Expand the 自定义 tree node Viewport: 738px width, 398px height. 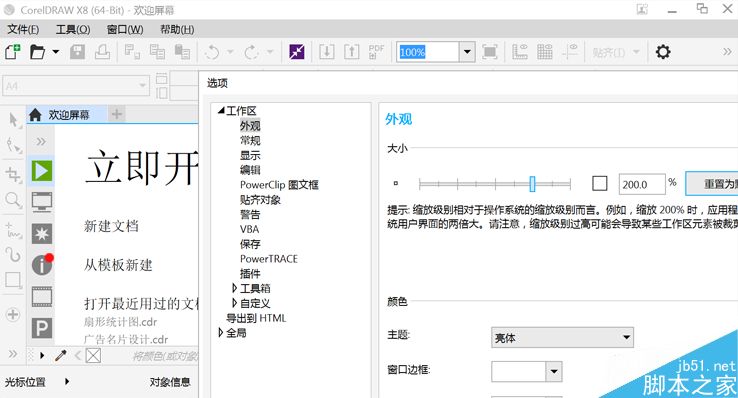click(234, 303)
